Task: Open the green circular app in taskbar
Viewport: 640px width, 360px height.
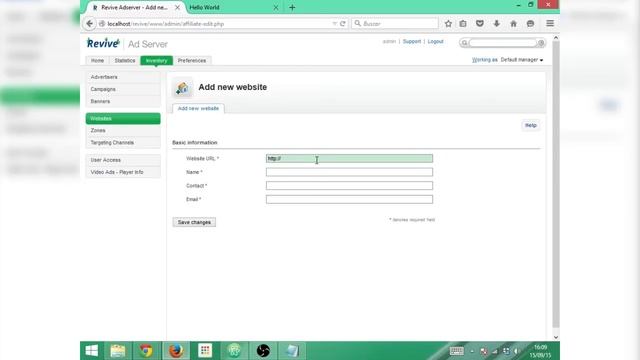Action: click(234, 351)
